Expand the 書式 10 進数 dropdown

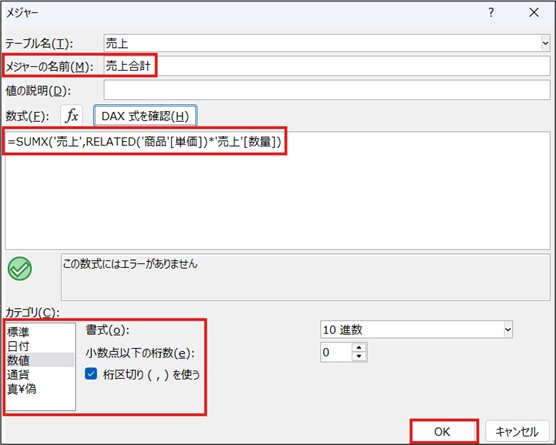[x=508, y=329]
